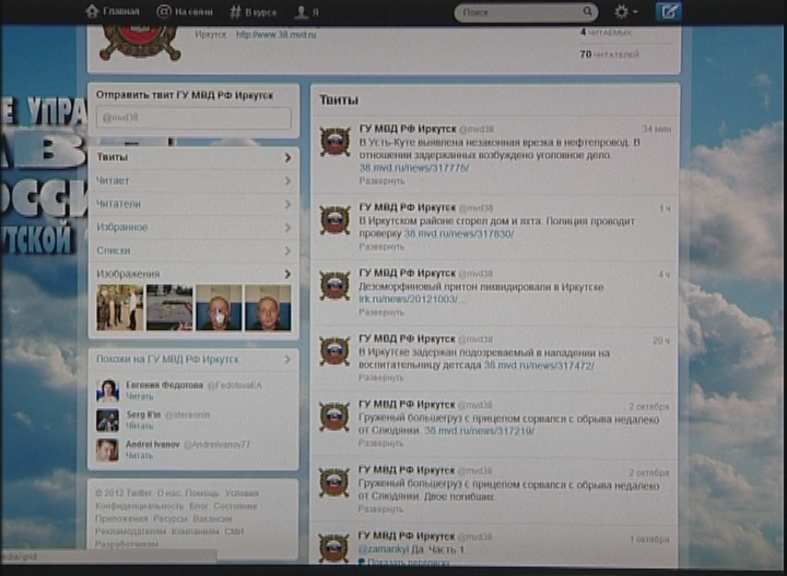787x576 pixels.
Task: Open Похожи на ГУ МВД РФ Иркутск
Action: tap(168, 359)
